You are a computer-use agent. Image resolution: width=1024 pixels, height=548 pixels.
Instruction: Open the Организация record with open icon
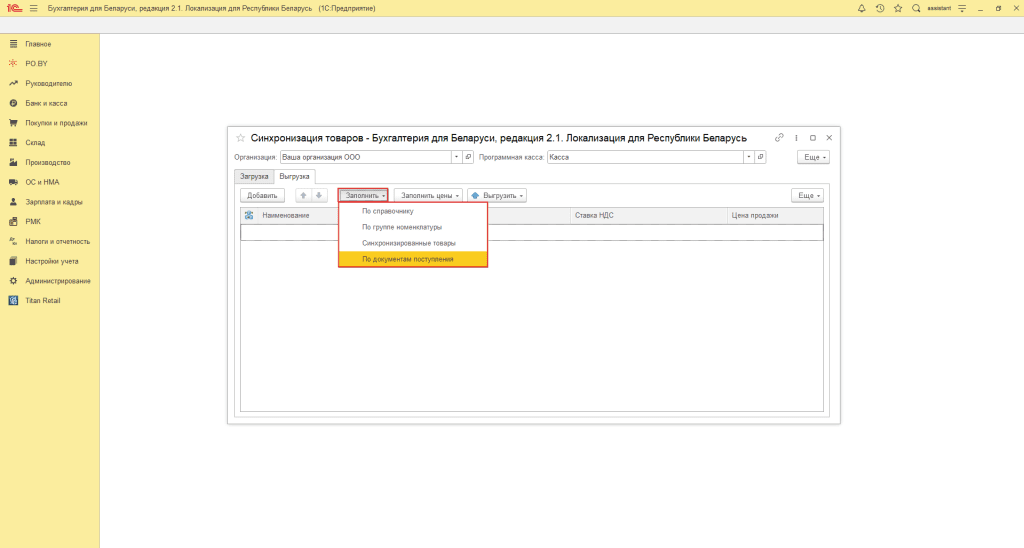click(x=468, y=157)
